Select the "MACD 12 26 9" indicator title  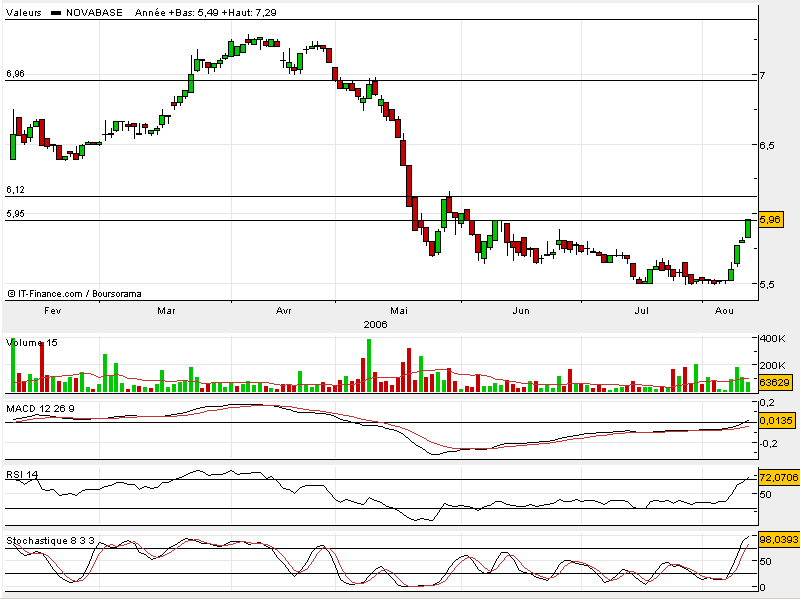40,409
